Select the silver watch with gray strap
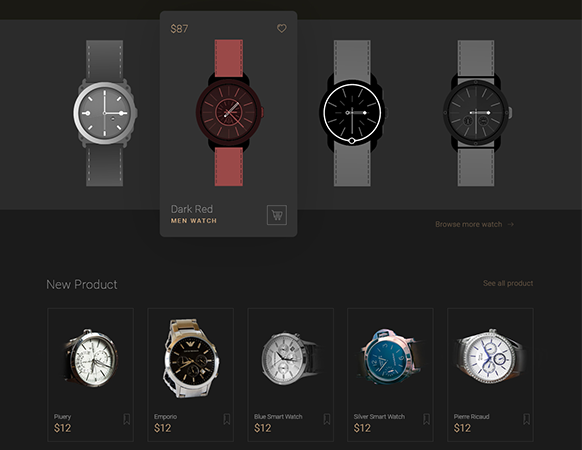Screen dimensions: 582x450 coord(105,113)
